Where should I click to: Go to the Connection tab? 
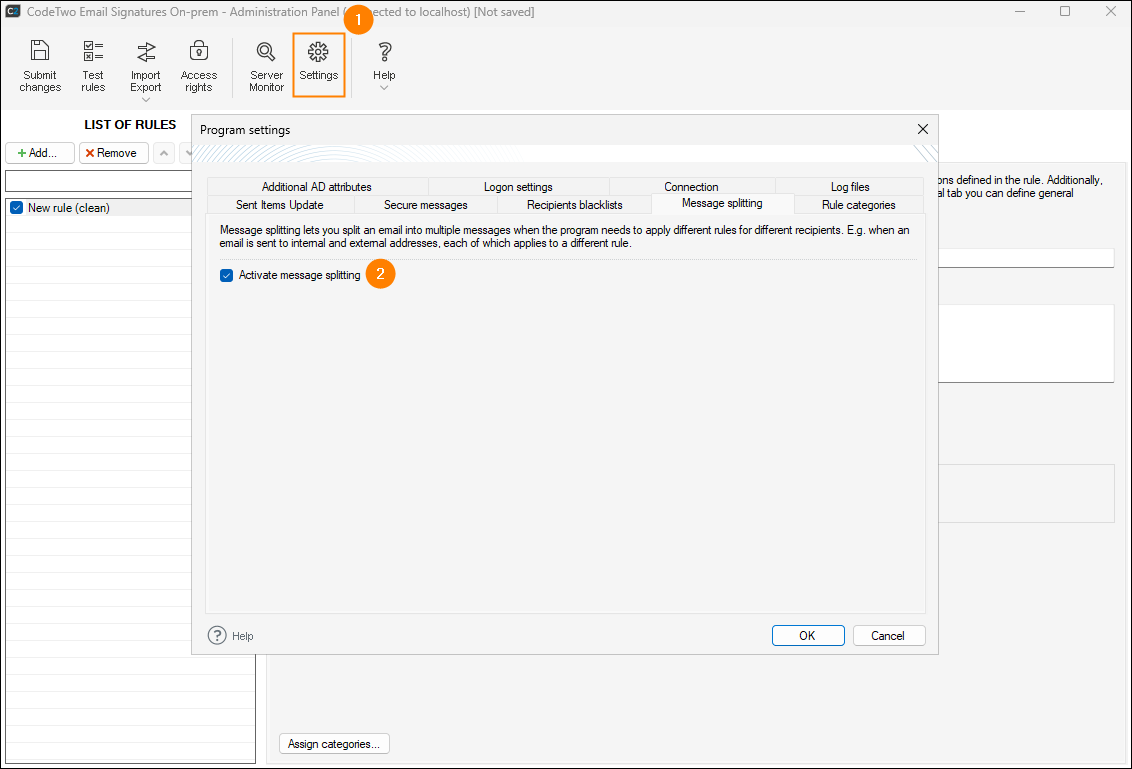point(691,186)
